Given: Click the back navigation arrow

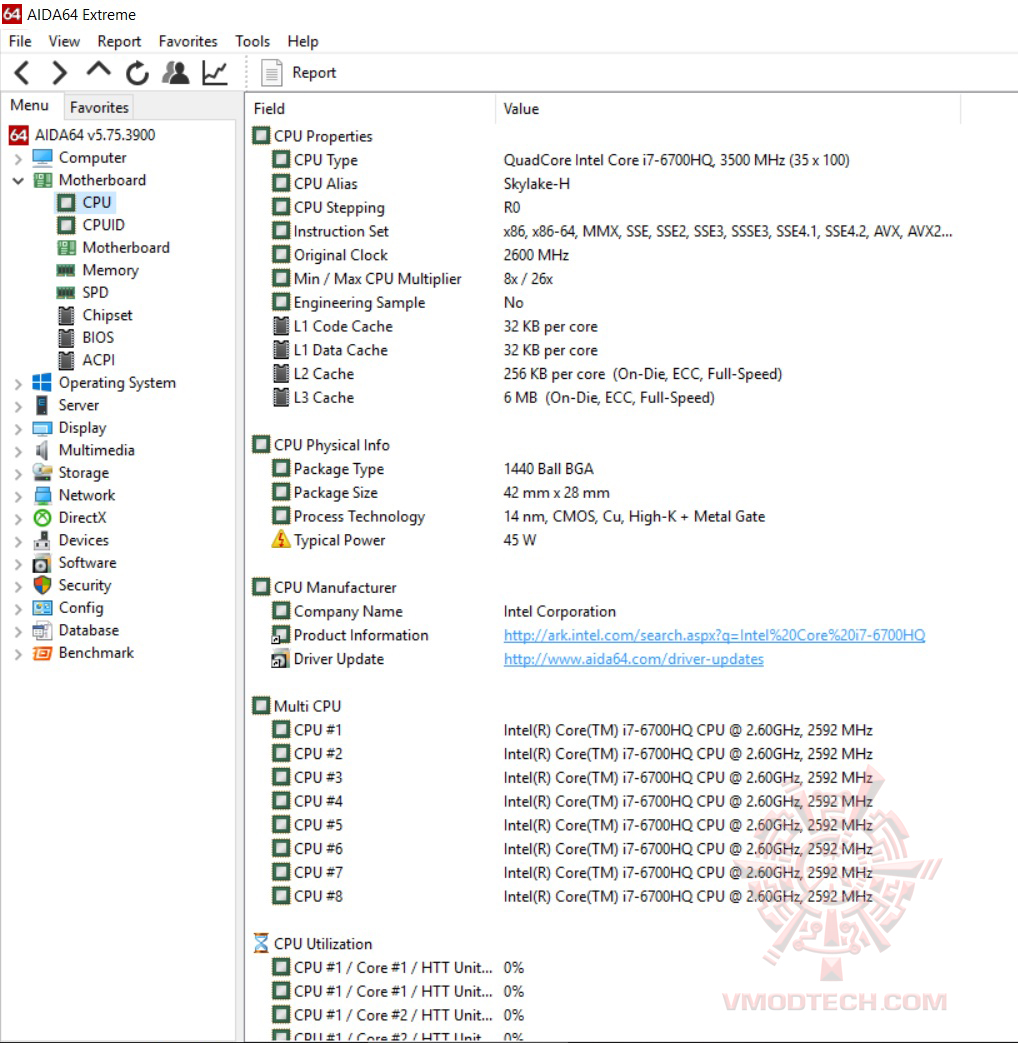Looking at the screenshot, I should [21, 72].
